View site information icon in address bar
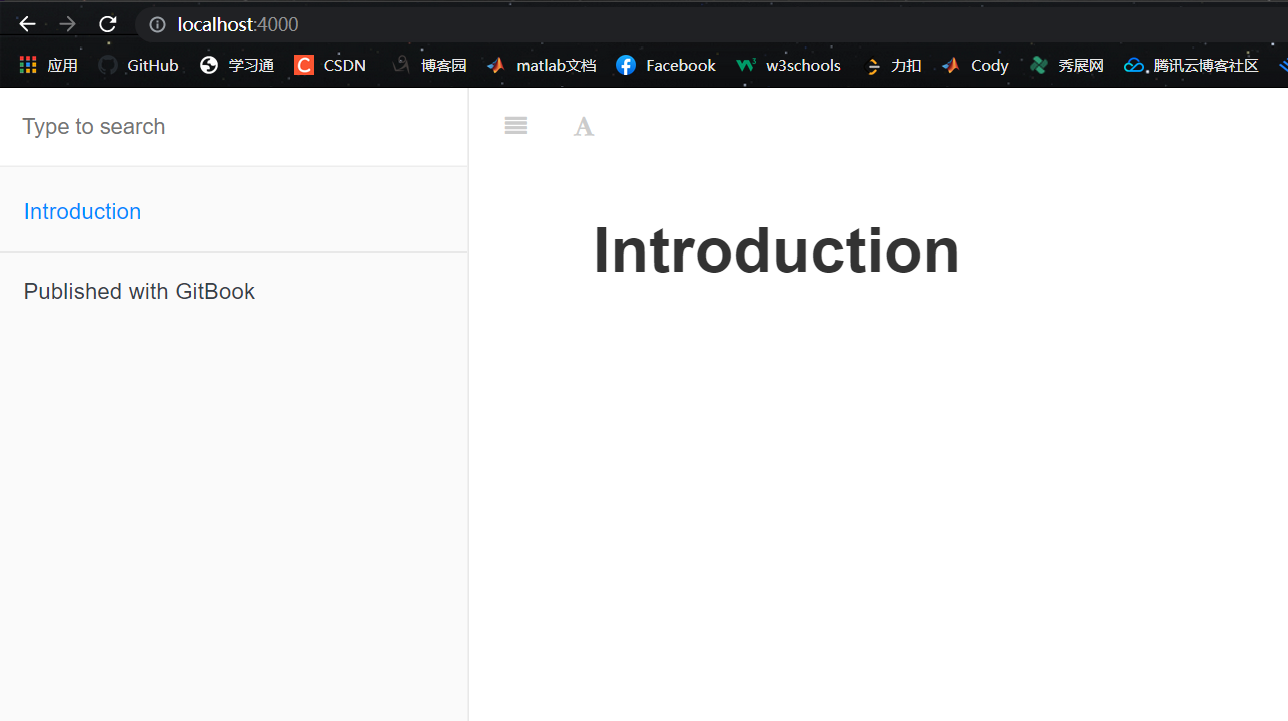Viewport: 1288px width, 721px height. tap(157, 24)
